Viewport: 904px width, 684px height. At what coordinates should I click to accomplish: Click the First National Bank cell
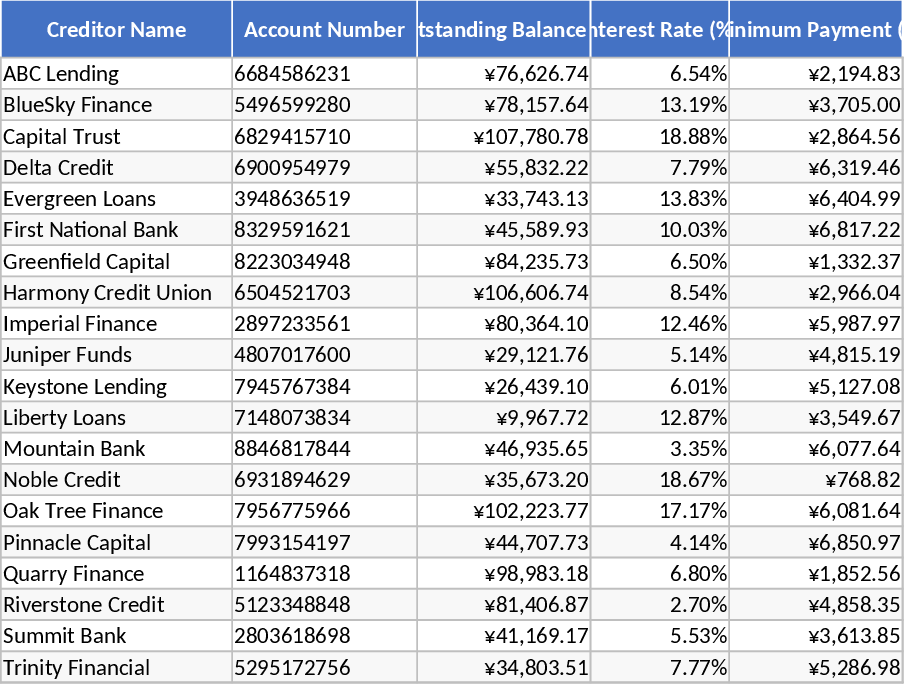pos(91,230)
